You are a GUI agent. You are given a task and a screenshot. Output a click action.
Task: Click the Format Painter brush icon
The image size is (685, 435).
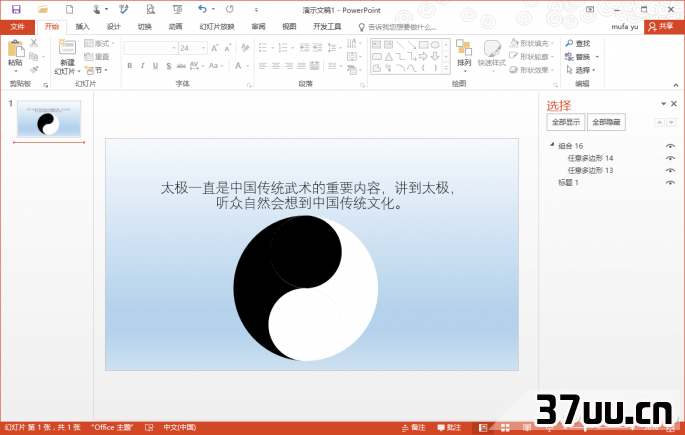[34, 69]
